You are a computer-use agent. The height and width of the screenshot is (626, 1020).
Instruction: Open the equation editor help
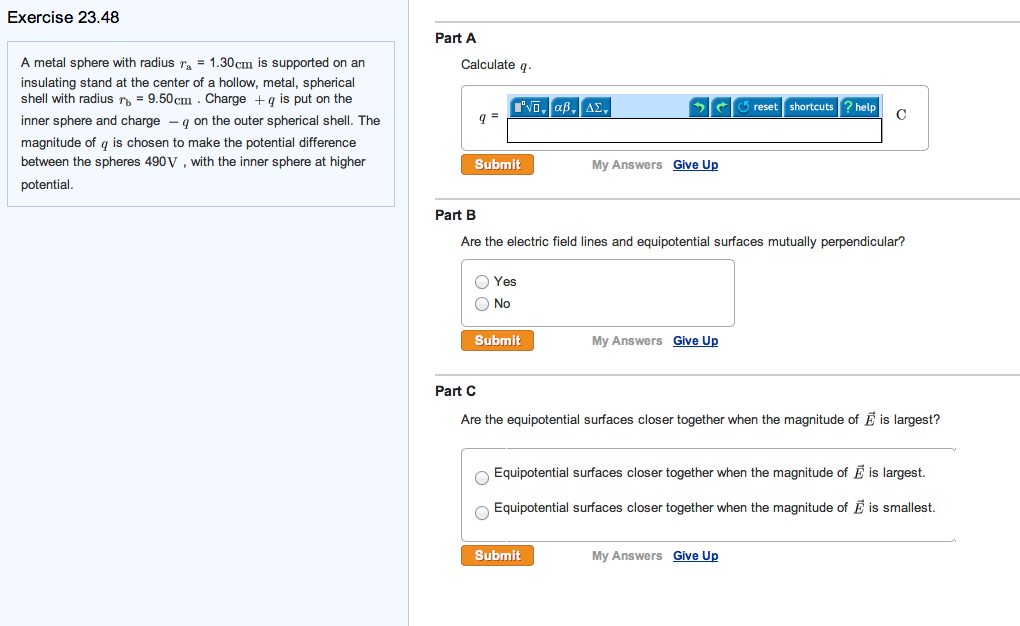click(860, 107)
